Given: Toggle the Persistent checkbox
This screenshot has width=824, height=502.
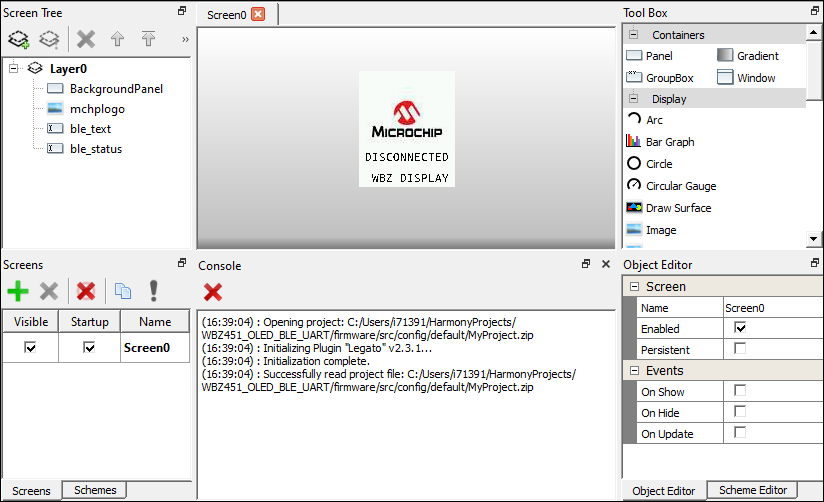Looking at the screenshot, I should pyautogui.click(x=740, y=349).
